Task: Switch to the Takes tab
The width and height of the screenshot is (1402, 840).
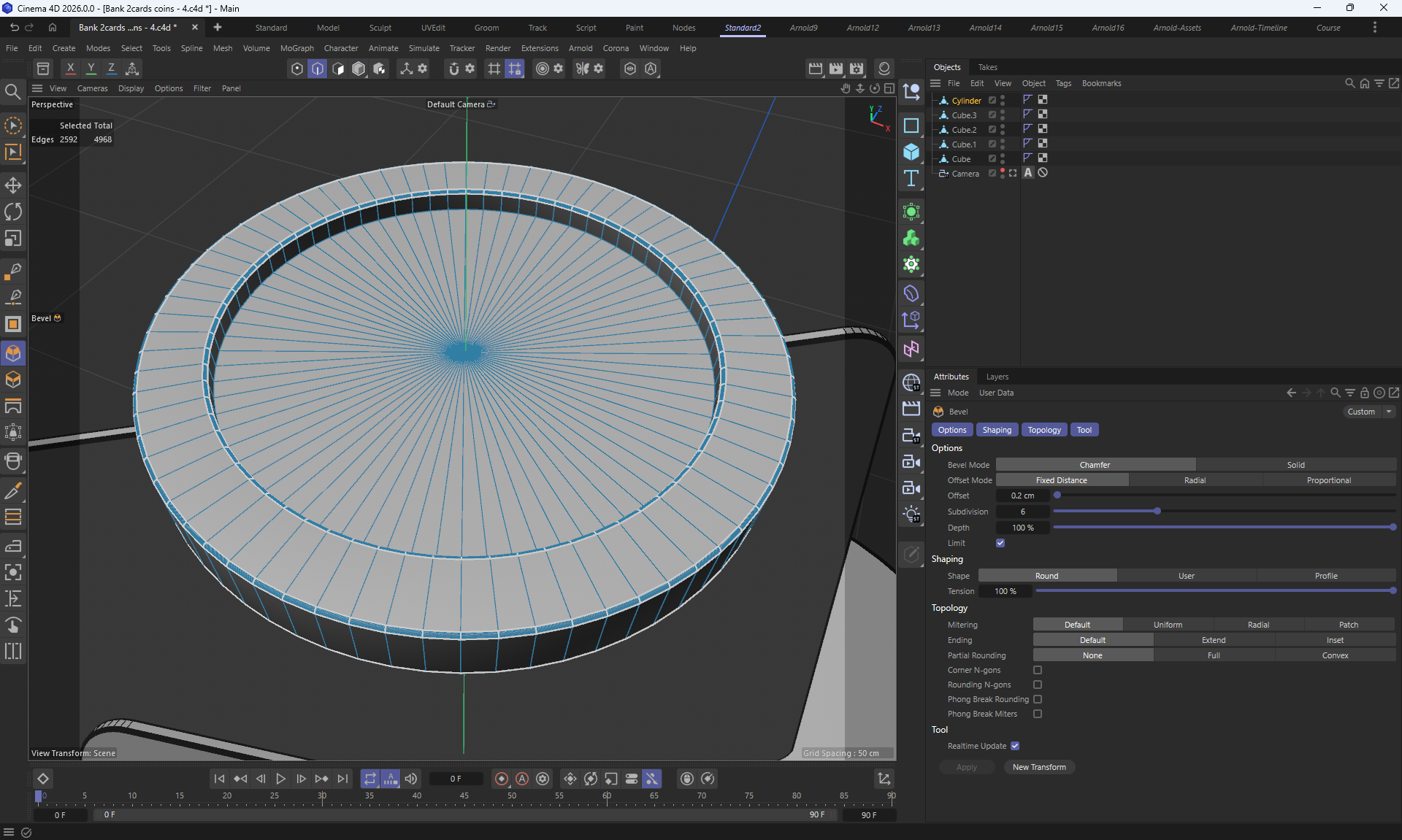Action: coord(987,67)
